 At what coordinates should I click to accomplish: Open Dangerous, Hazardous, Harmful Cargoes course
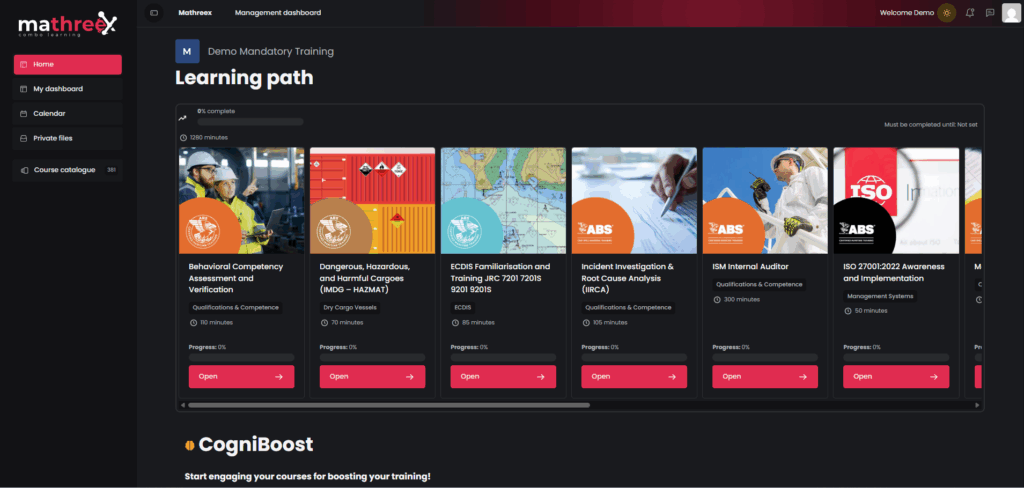point(372,376)
